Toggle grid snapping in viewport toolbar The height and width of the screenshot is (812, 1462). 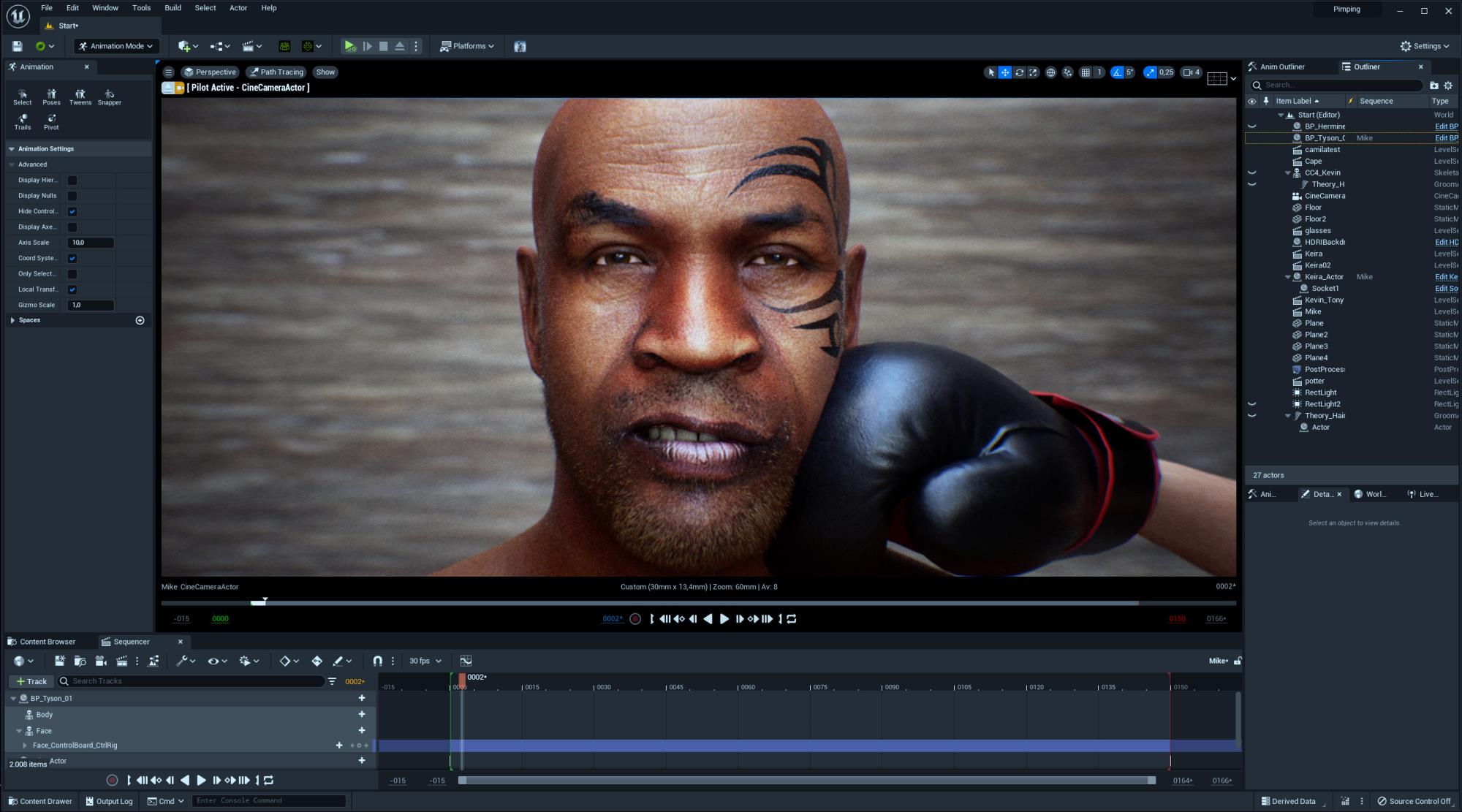pyautogui.click(x=1086, y=72)
